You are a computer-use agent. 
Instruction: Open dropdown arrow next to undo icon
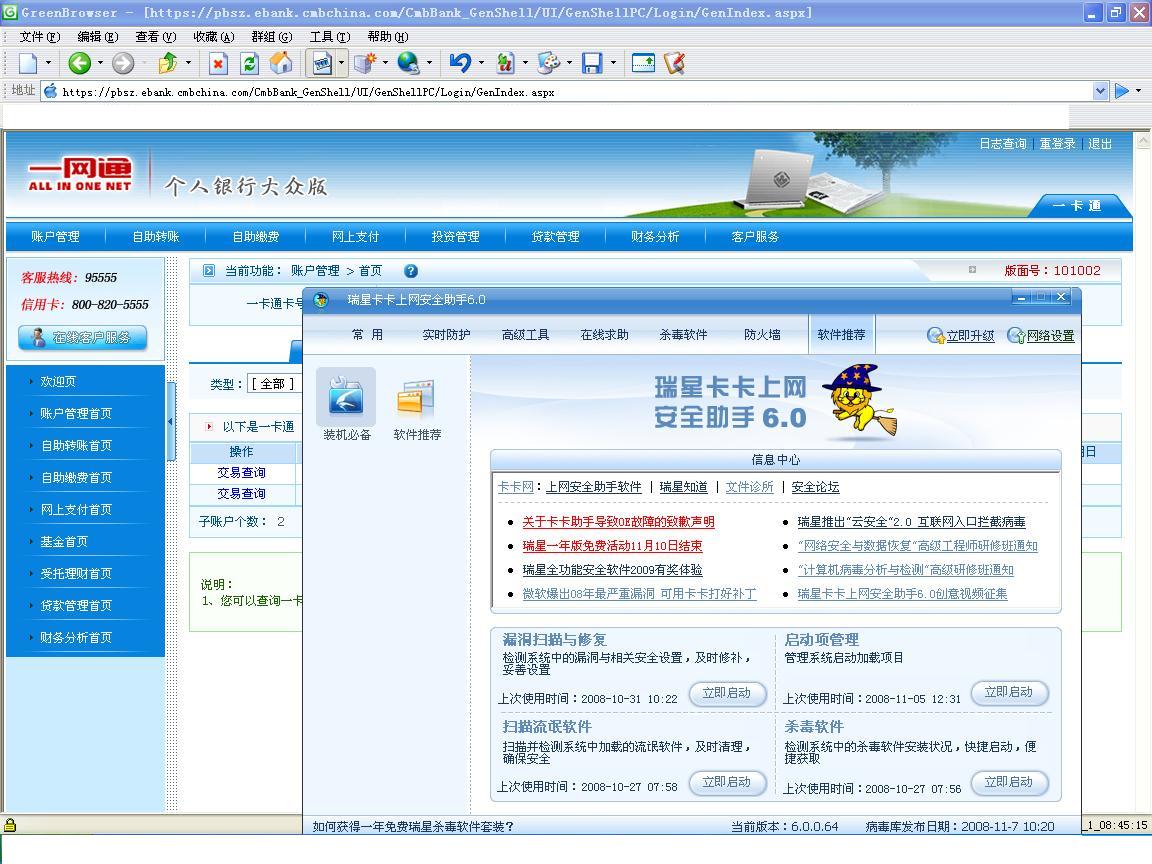(481, 63)
